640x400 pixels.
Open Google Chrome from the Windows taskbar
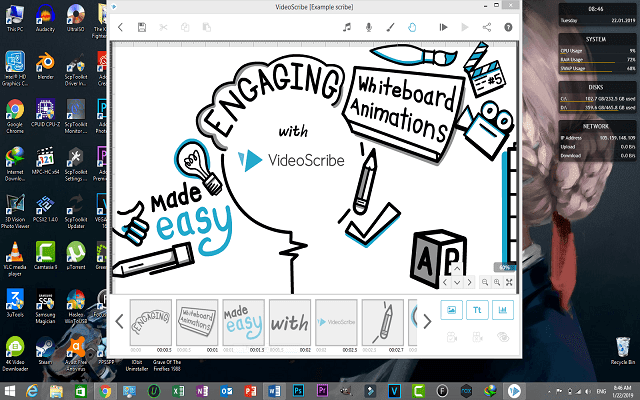tap(105, 389)
